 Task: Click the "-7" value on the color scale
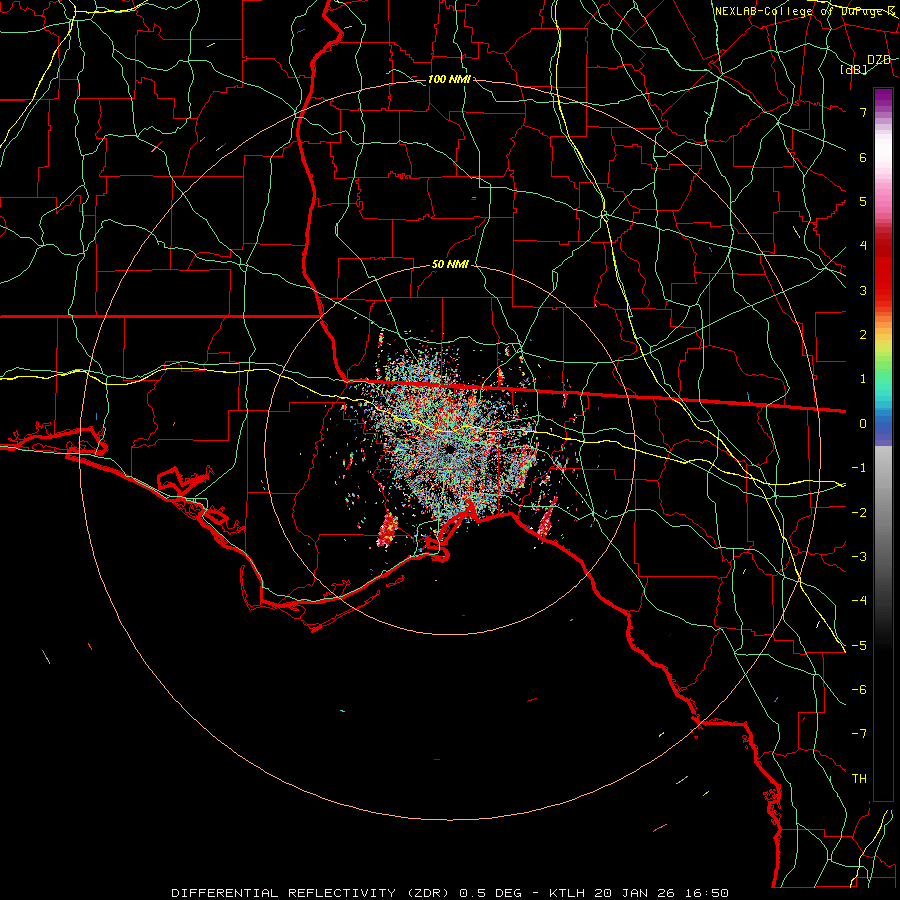pos(859,734)
